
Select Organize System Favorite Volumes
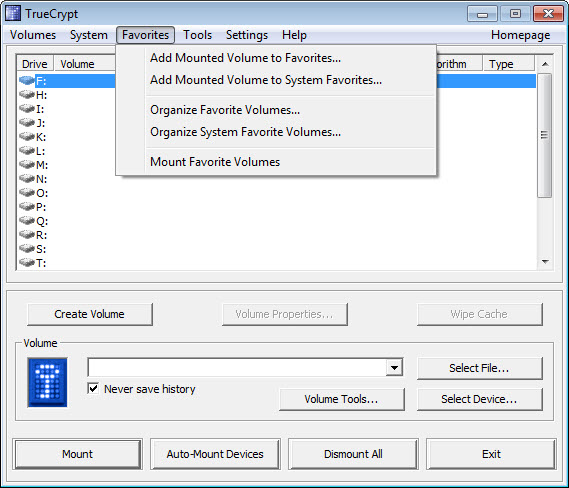pos(276,132)
